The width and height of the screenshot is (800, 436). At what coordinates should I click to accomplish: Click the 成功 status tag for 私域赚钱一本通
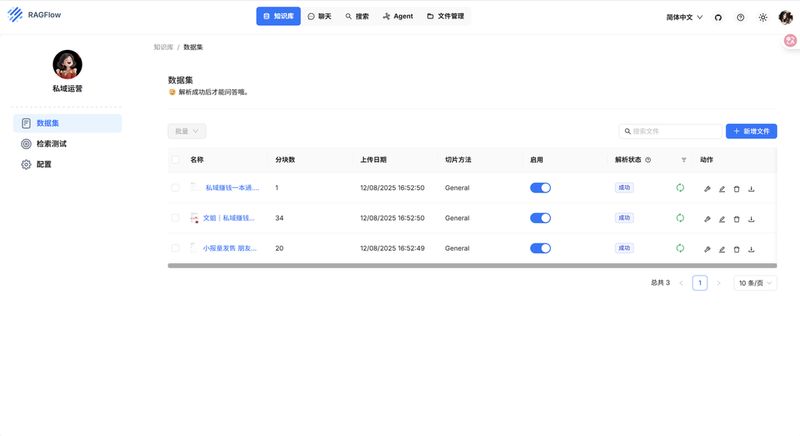[624, 188]
